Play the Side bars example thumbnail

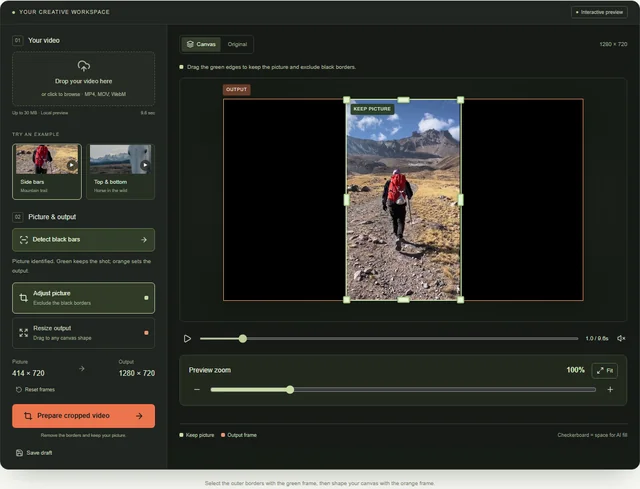(x=72, y=165)
